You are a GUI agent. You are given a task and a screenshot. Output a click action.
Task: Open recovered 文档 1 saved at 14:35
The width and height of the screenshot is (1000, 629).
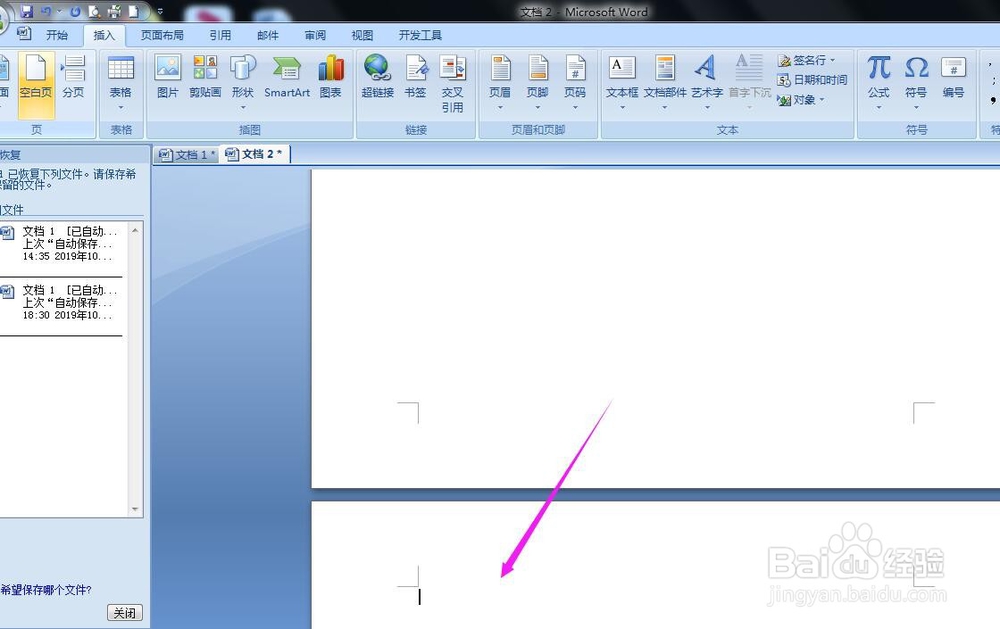tap(61, 244)
